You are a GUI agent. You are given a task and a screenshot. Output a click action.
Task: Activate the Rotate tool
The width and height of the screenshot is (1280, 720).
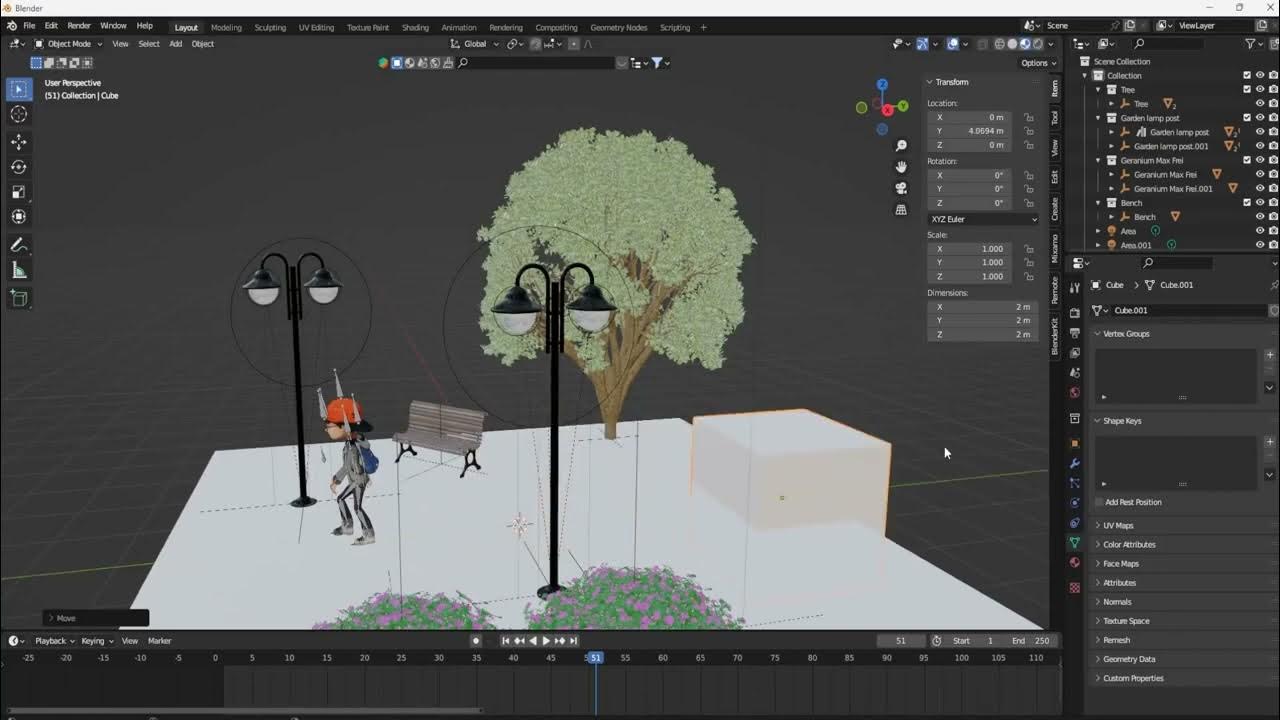[18, 167]
